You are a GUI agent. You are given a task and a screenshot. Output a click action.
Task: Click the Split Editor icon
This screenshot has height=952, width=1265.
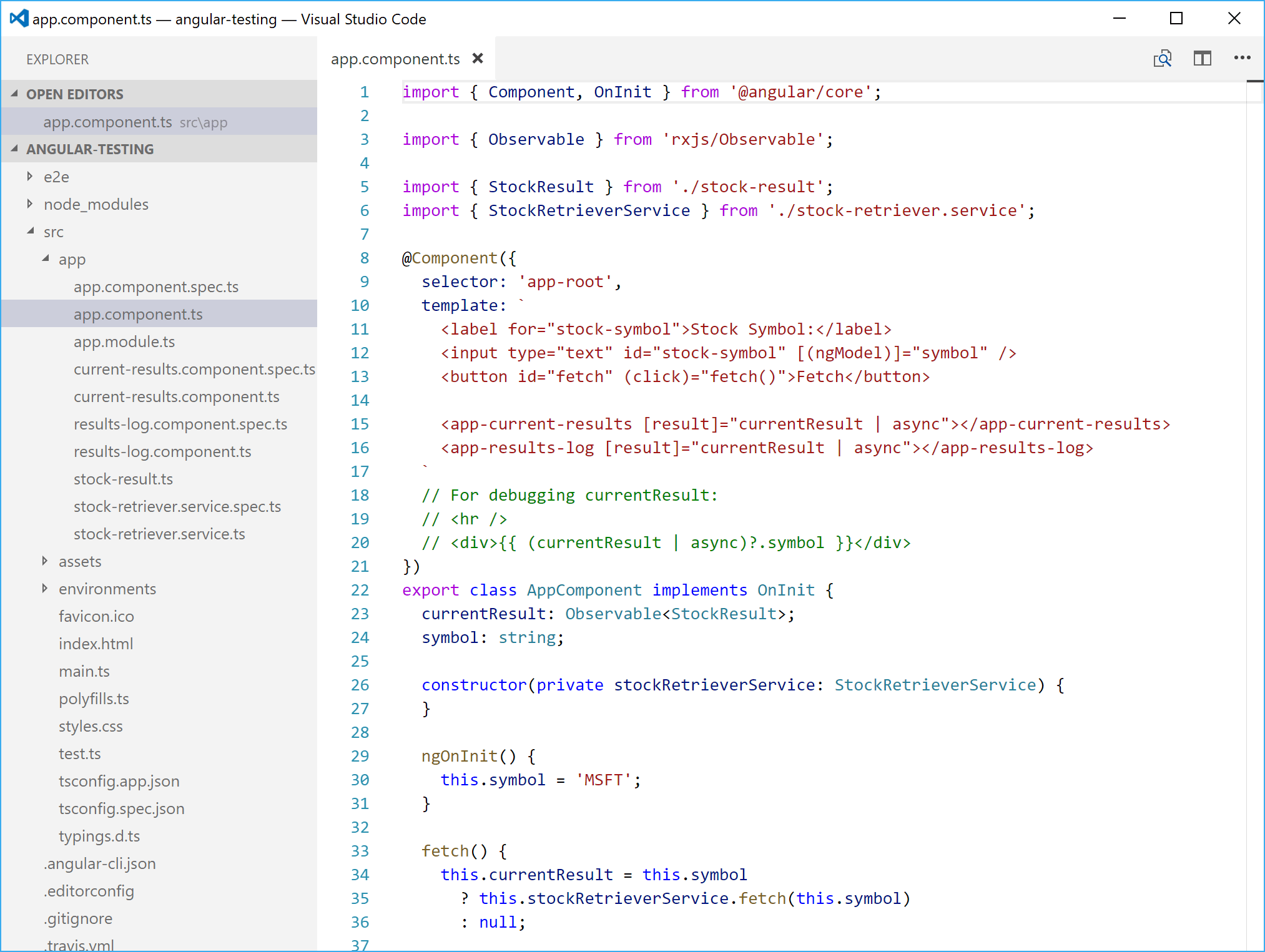1202,59
